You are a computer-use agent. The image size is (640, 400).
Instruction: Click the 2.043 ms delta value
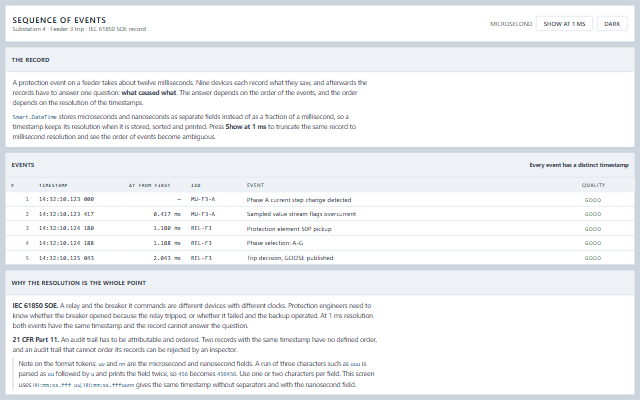coord(167,258)
